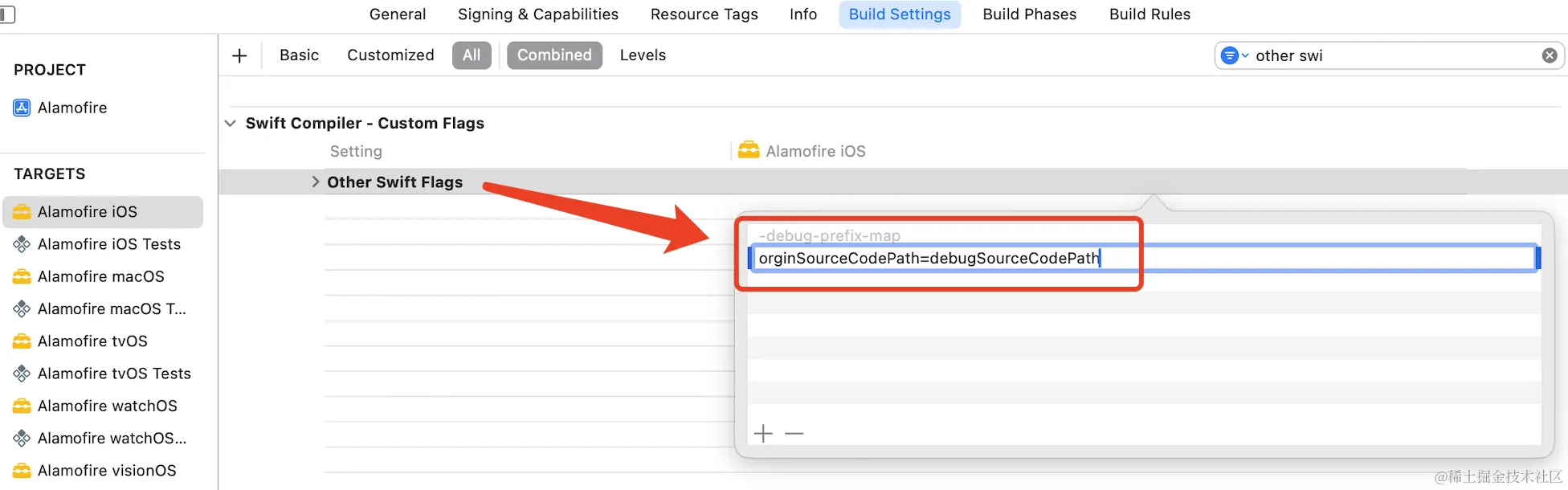1568x490 pixels.
Task: Click the TARGETS section heading
Action: point(50,174)
